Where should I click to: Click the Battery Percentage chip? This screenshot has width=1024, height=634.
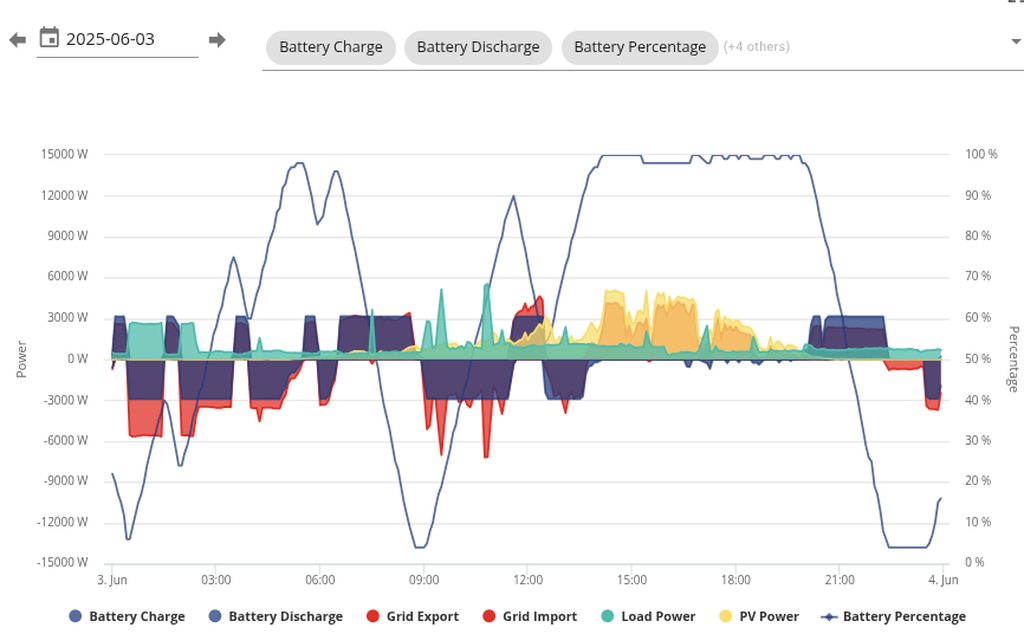[x=639, y=47]
